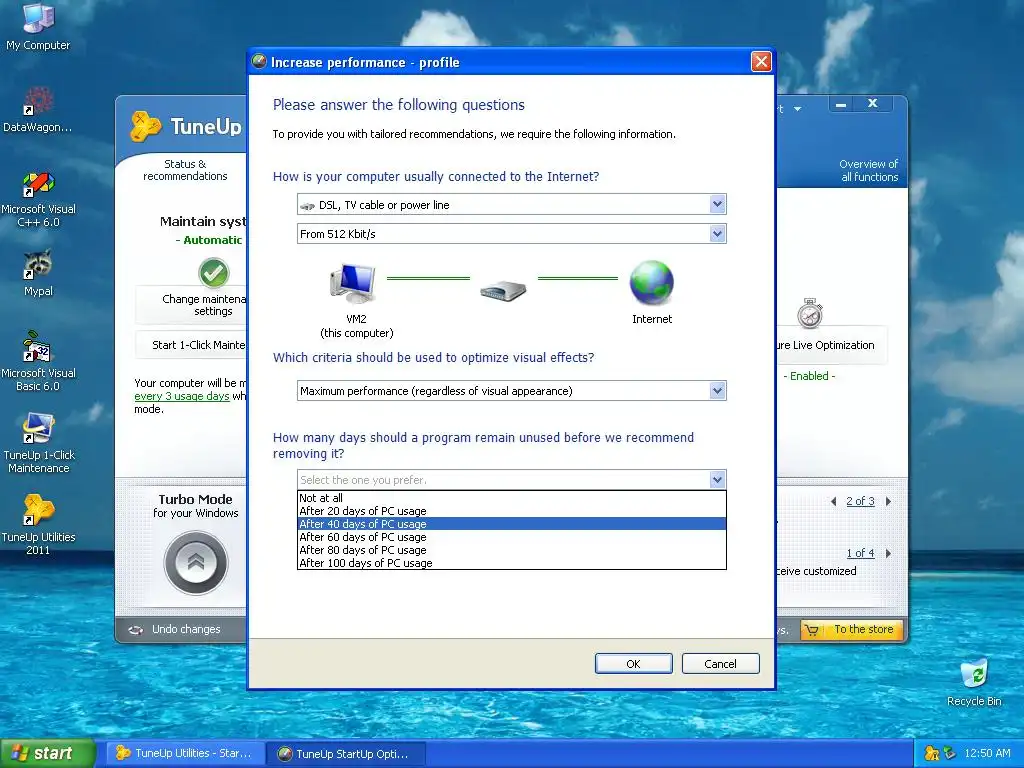Select 'After 100 days of PC usage'
The image size is (1024, 768).
pyautogui.click(x=511, y=563)
